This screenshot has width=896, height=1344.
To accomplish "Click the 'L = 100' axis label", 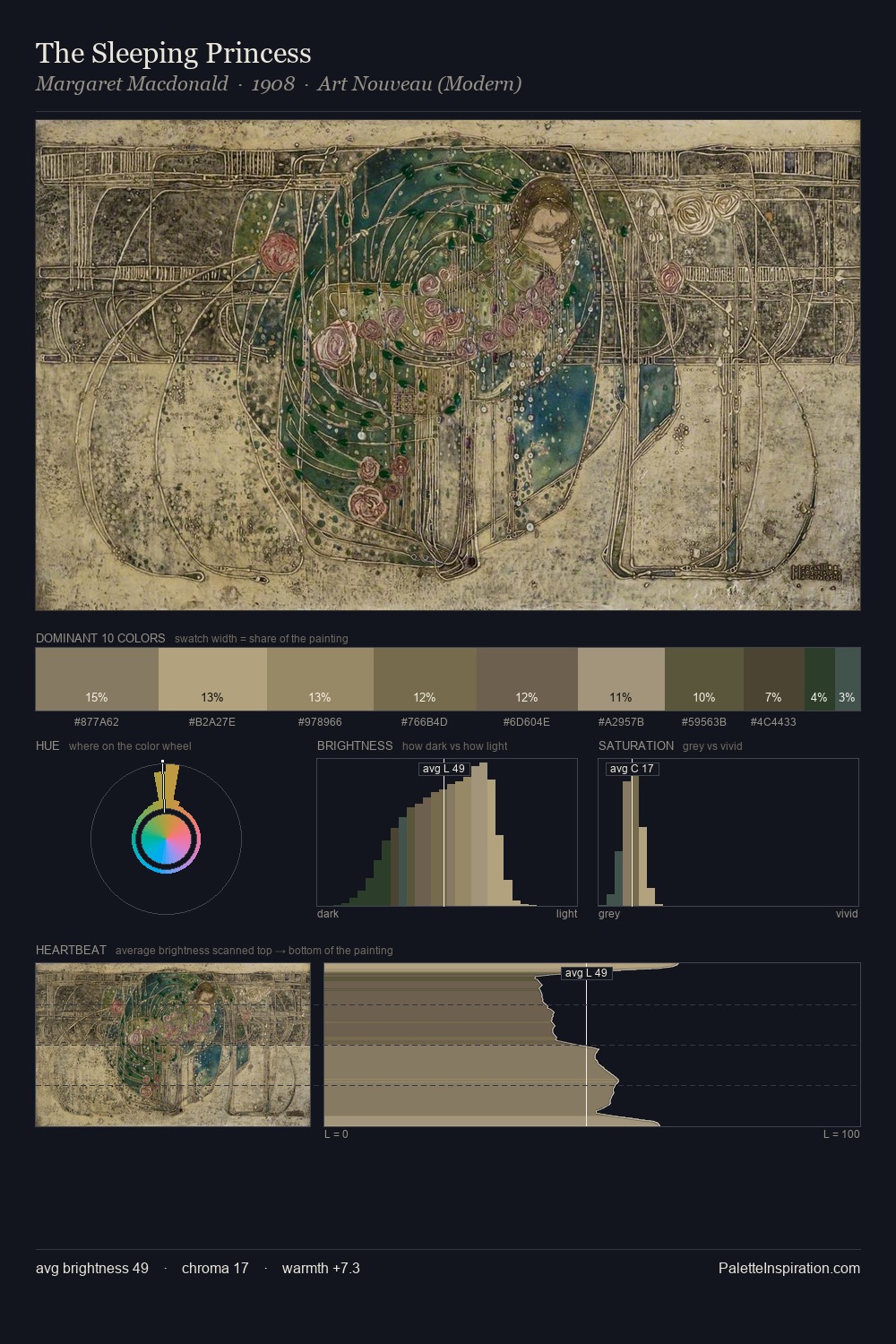I will click(841, 1134).
